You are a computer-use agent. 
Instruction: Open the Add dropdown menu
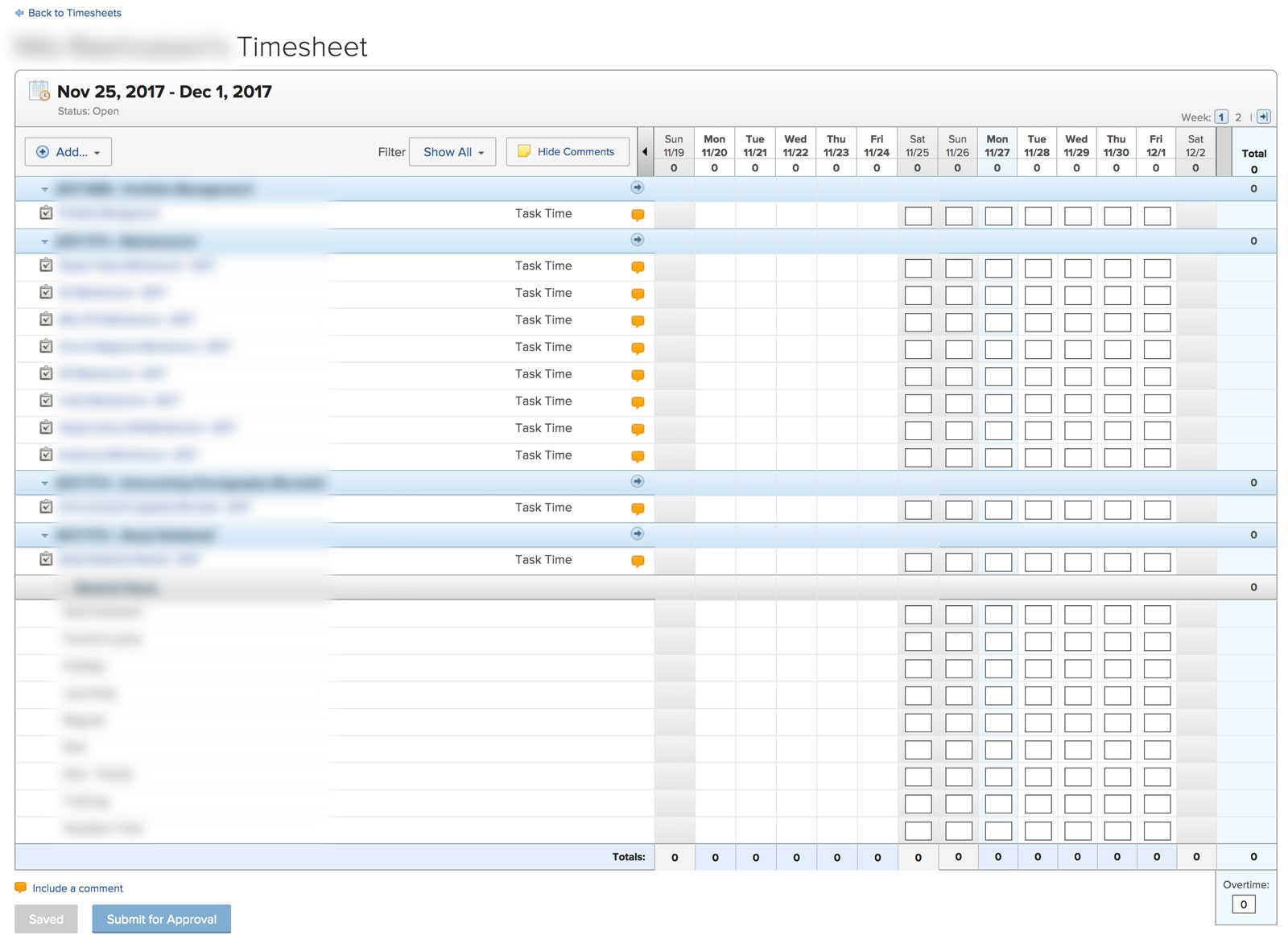click(x=68, y=151)
